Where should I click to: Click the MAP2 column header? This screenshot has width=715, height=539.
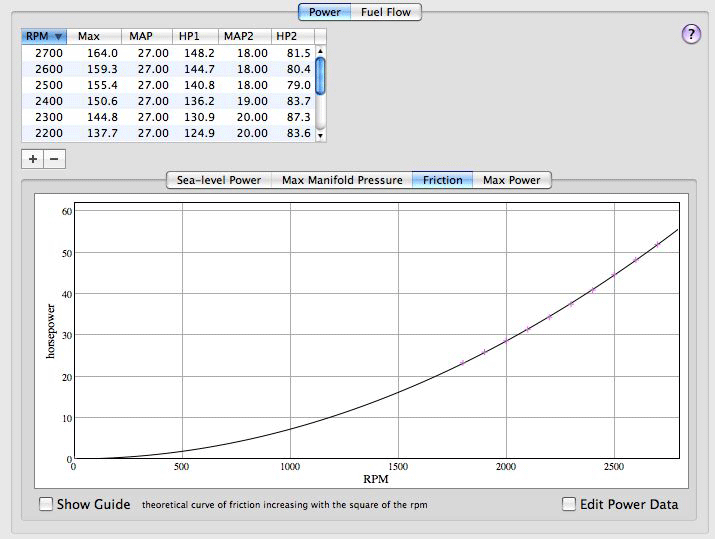pos(245,36)
